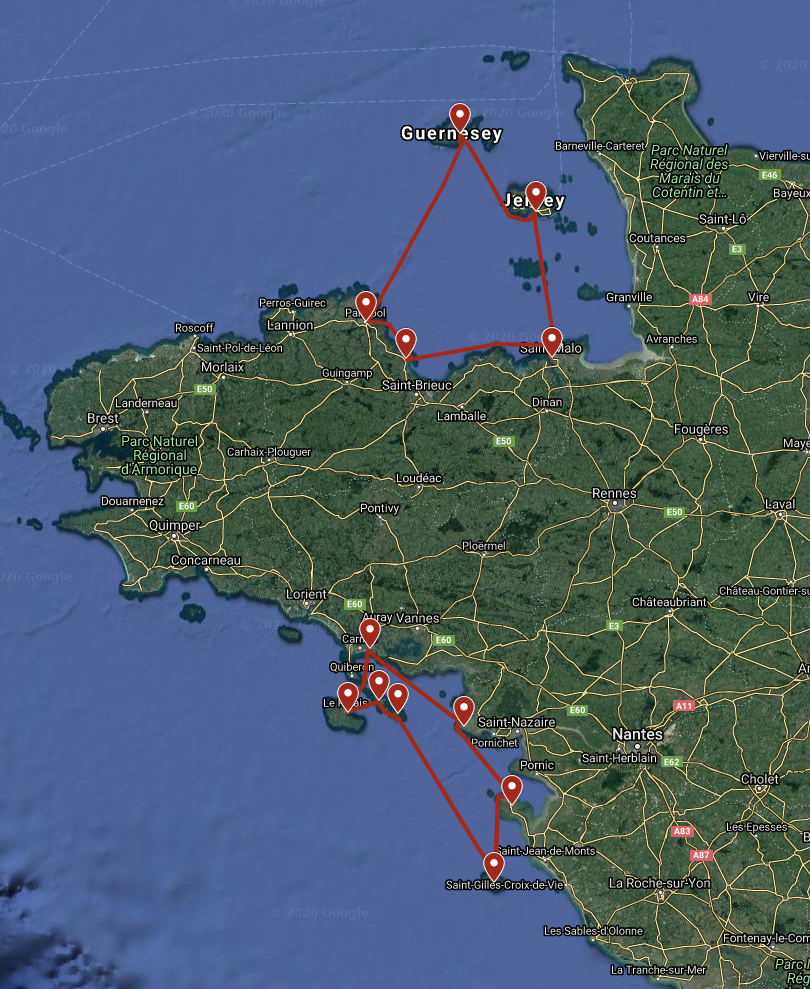Click the map pin on Jersey
This screenshot has width=810, height=989.
pos(536,195)
